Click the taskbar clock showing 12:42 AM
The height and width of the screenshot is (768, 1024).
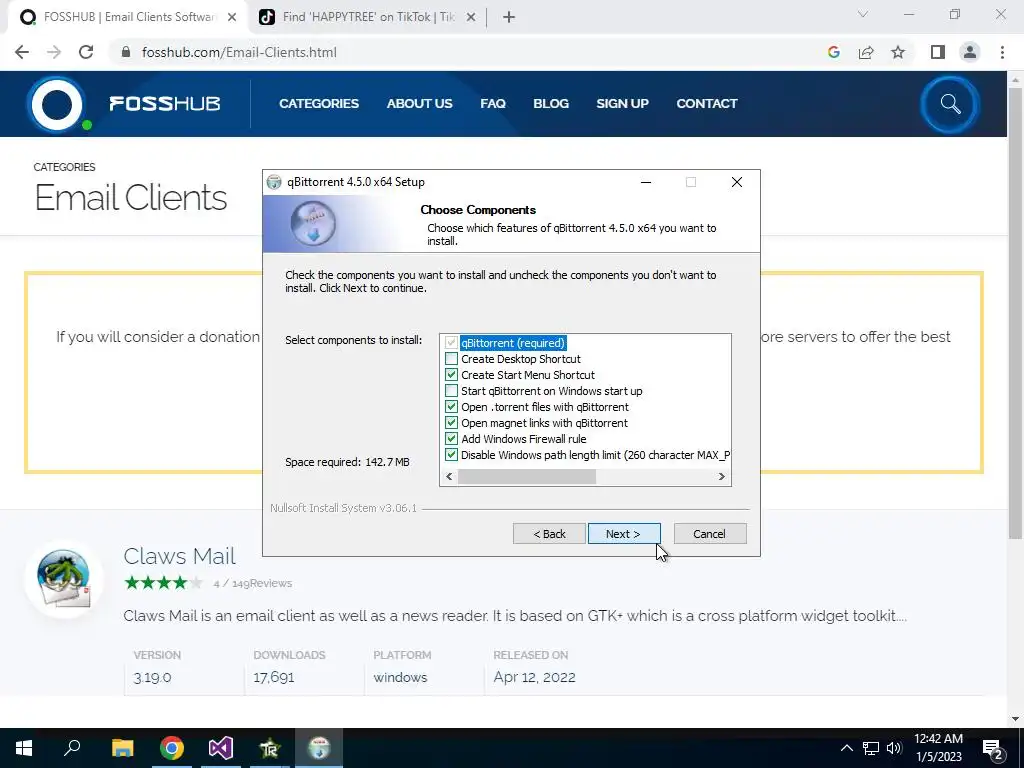click(x=938, y=748)
